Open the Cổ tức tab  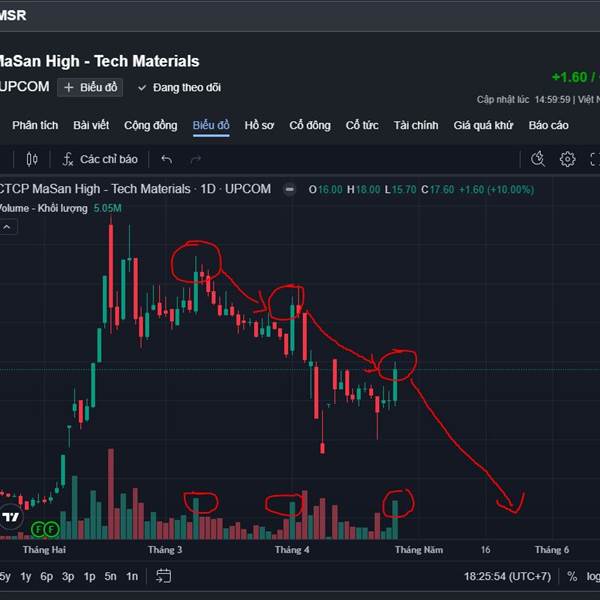click(x=362, y=125)
